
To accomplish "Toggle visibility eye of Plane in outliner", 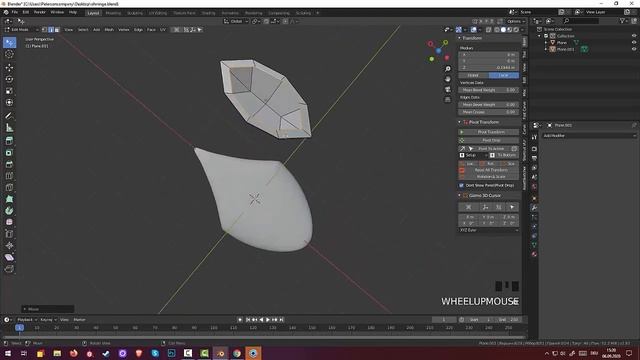I will 634,42.
